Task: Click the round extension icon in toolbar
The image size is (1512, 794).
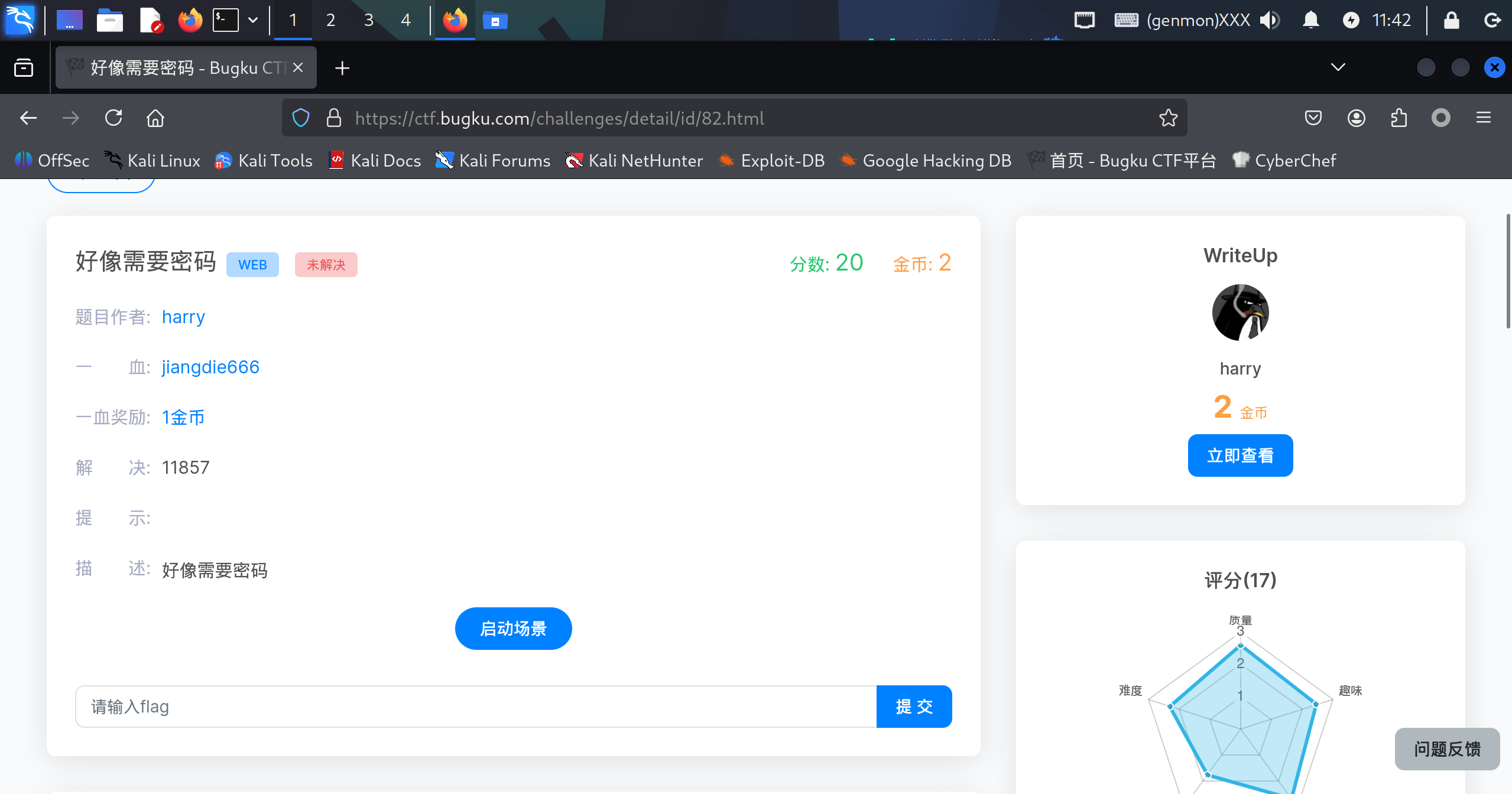Action: tap(1441, 118)
